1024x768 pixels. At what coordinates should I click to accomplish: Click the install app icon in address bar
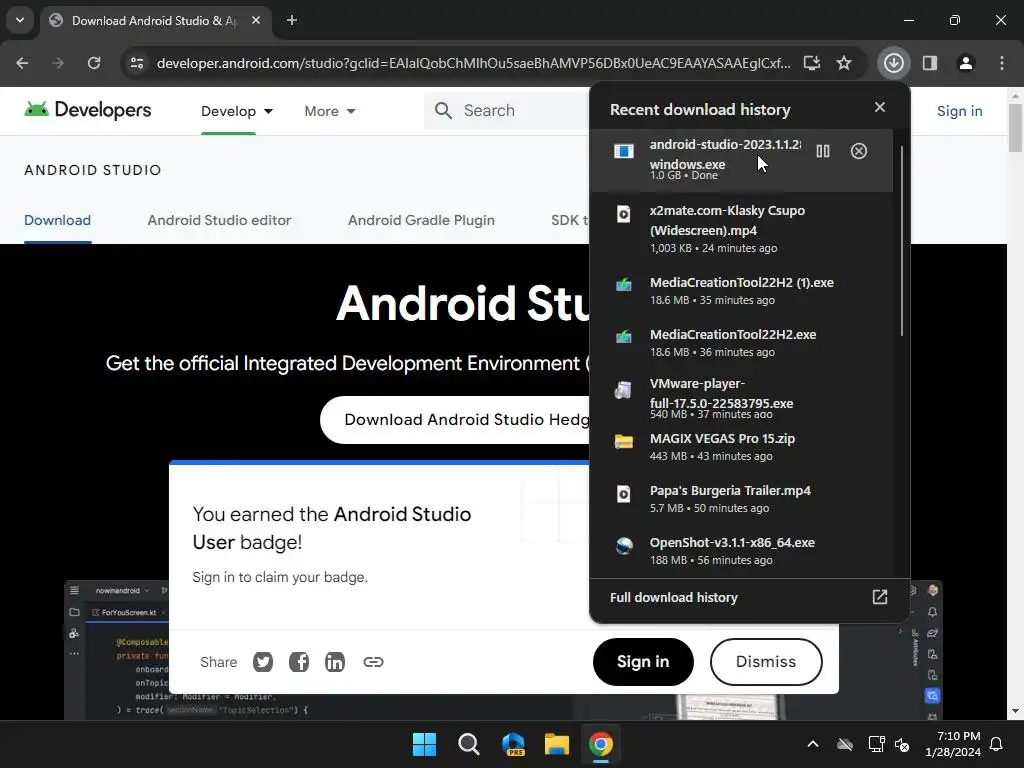coord(812,63)
